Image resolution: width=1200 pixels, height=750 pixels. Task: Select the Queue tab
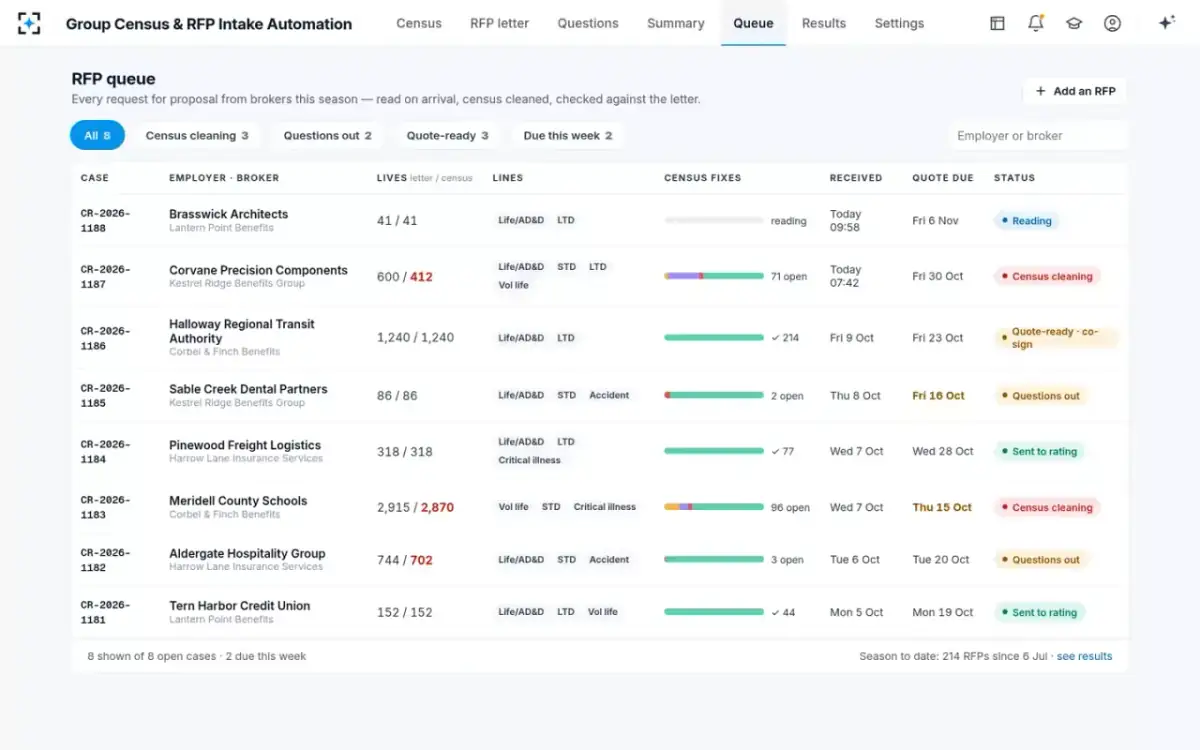point(753,23)
